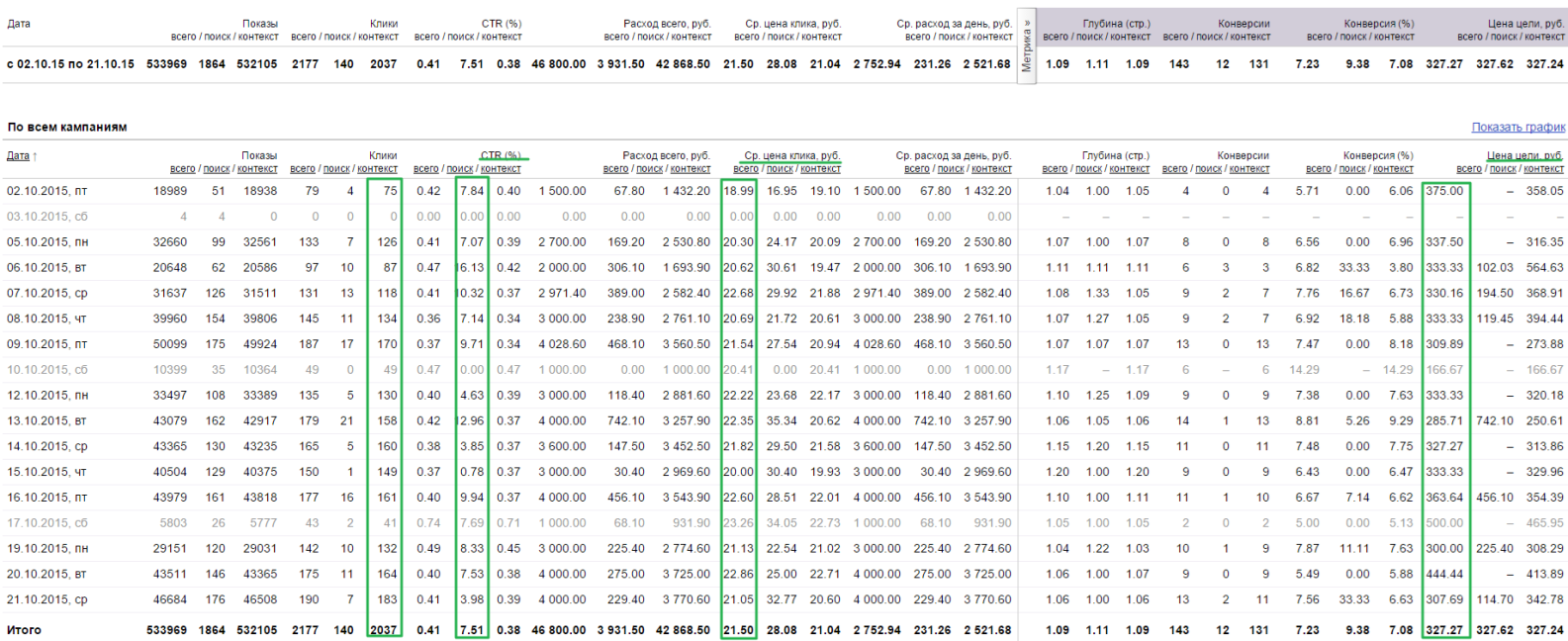Screen dimensions: 1568x641
Task: Select the 183 context clicks for 21.10.2015
Action: [x=387, y=599]
